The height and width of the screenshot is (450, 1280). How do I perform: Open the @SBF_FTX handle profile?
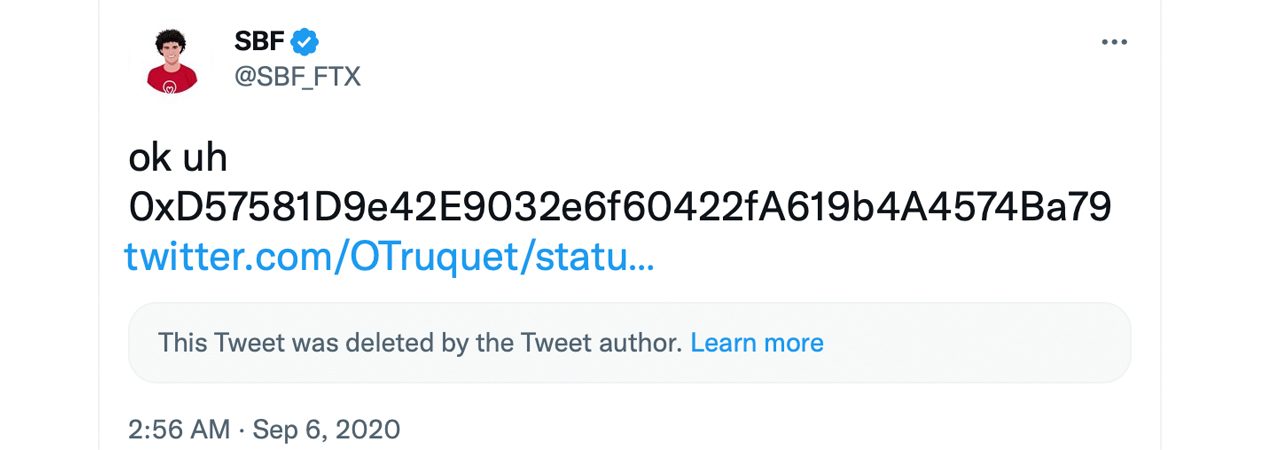click(297, 76)
